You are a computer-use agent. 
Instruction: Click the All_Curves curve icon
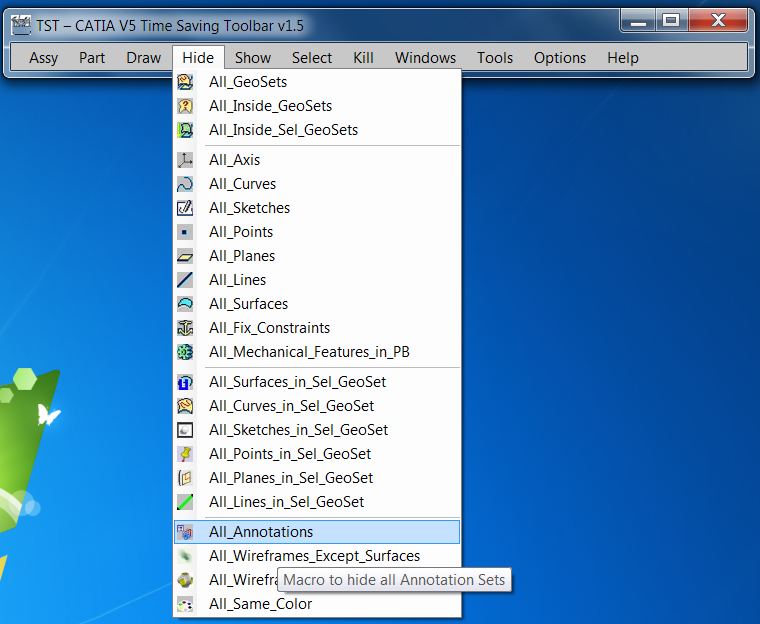tap(185, 184)
